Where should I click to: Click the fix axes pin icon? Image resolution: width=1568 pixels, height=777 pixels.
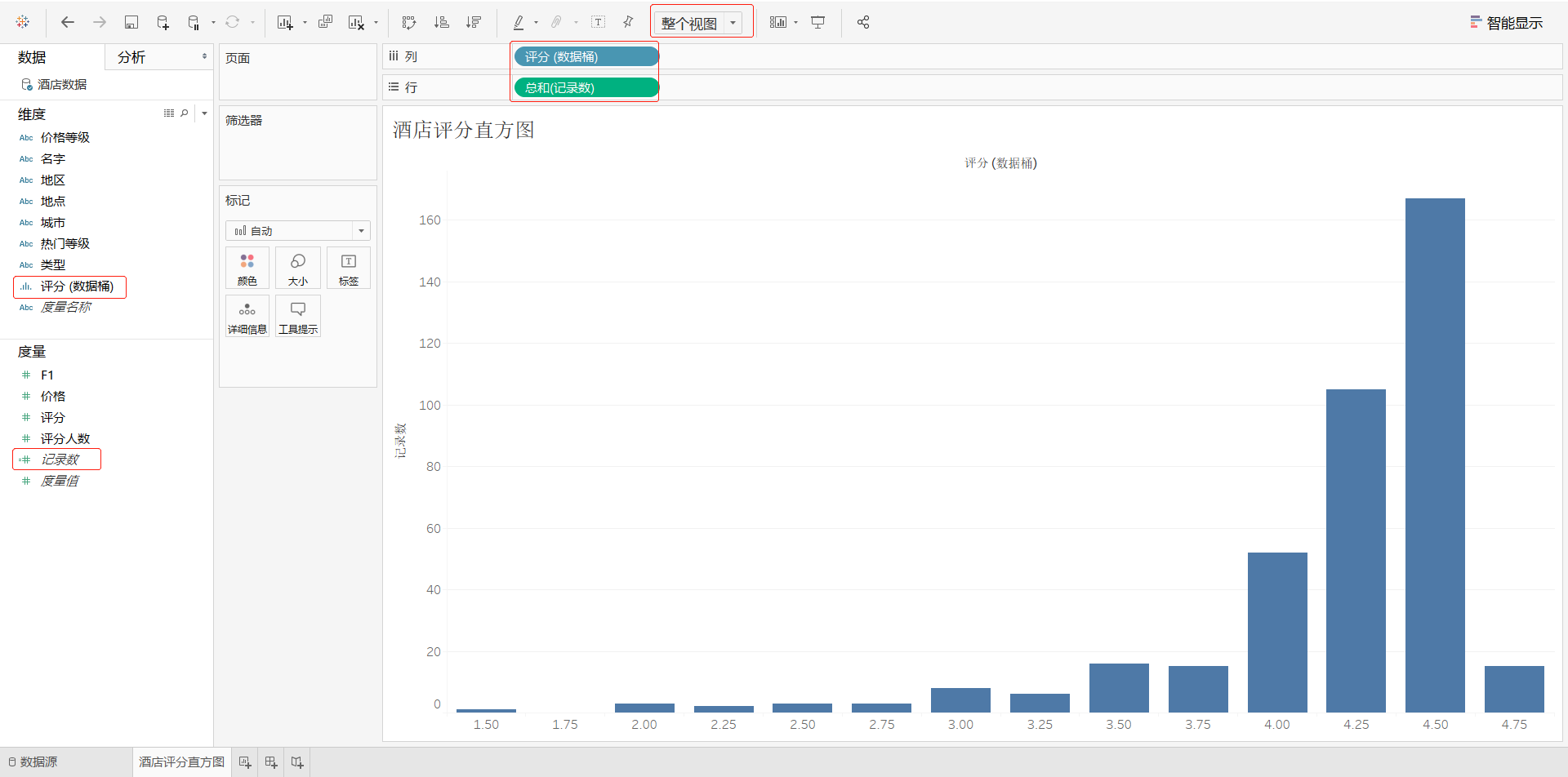pyautogui.click(x=628, y=22)
